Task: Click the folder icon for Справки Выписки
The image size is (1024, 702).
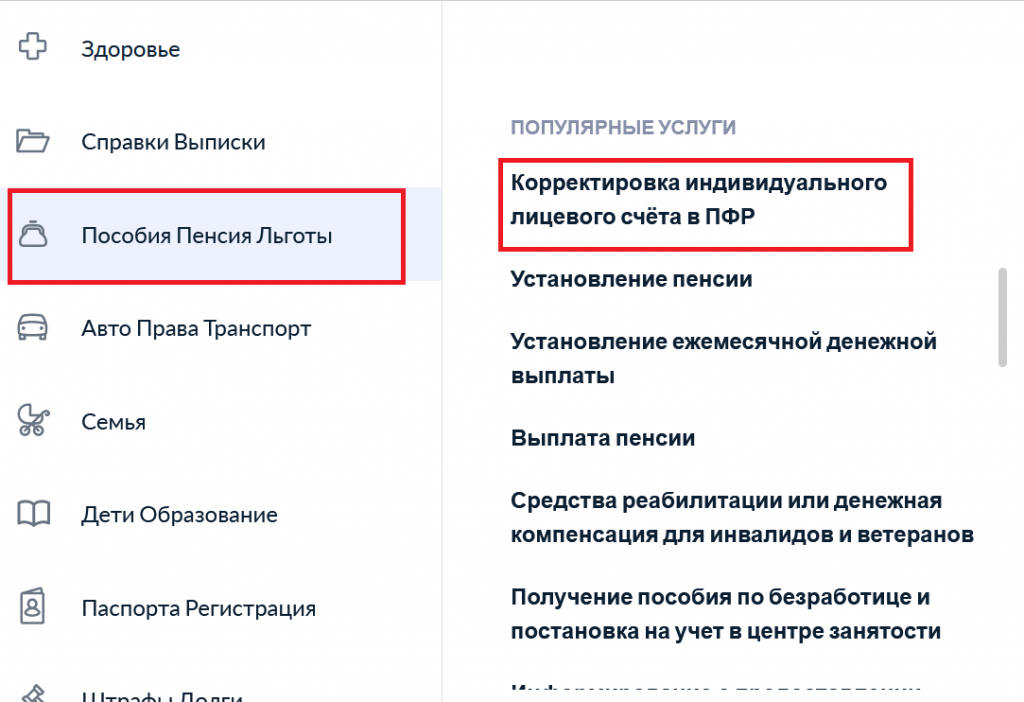Action: tap(33, 141)
